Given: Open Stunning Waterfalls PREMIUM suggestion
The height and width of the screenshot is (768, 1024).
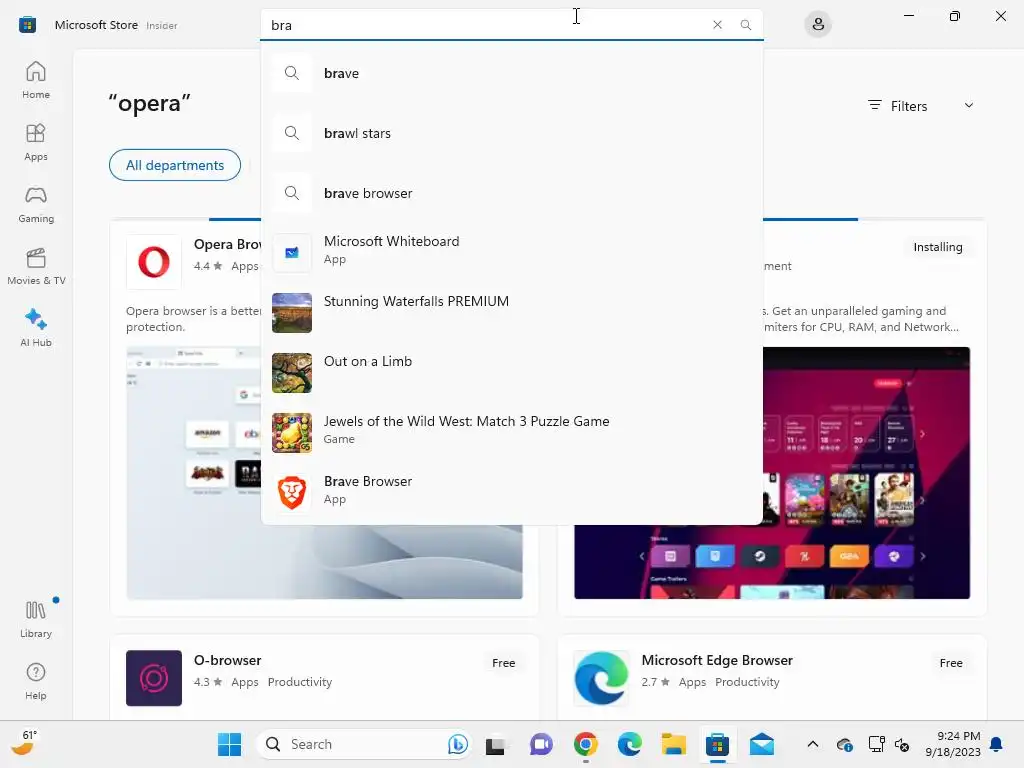Looking at the screenshot, I should click(x=511, y=312).
